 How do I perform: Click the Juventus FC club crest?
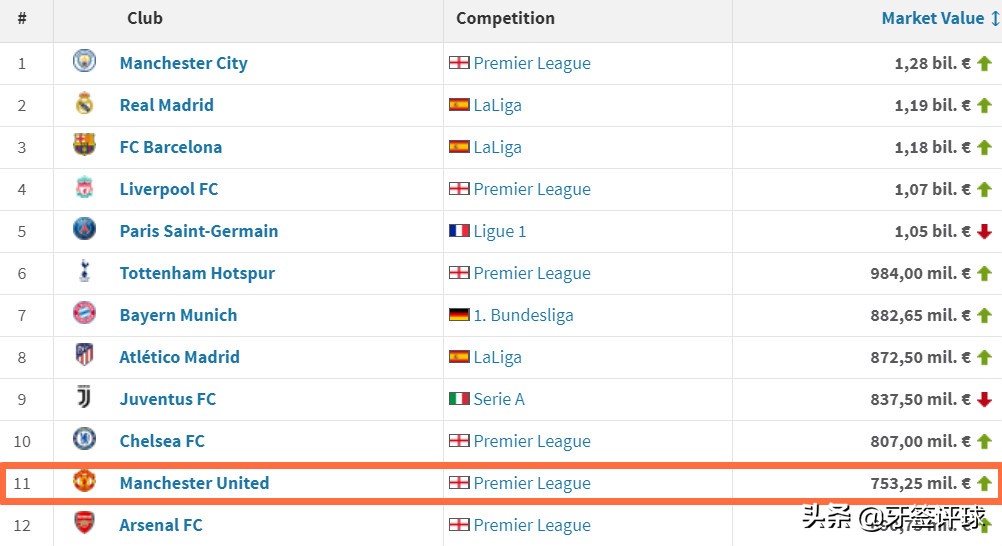(85, 398)
